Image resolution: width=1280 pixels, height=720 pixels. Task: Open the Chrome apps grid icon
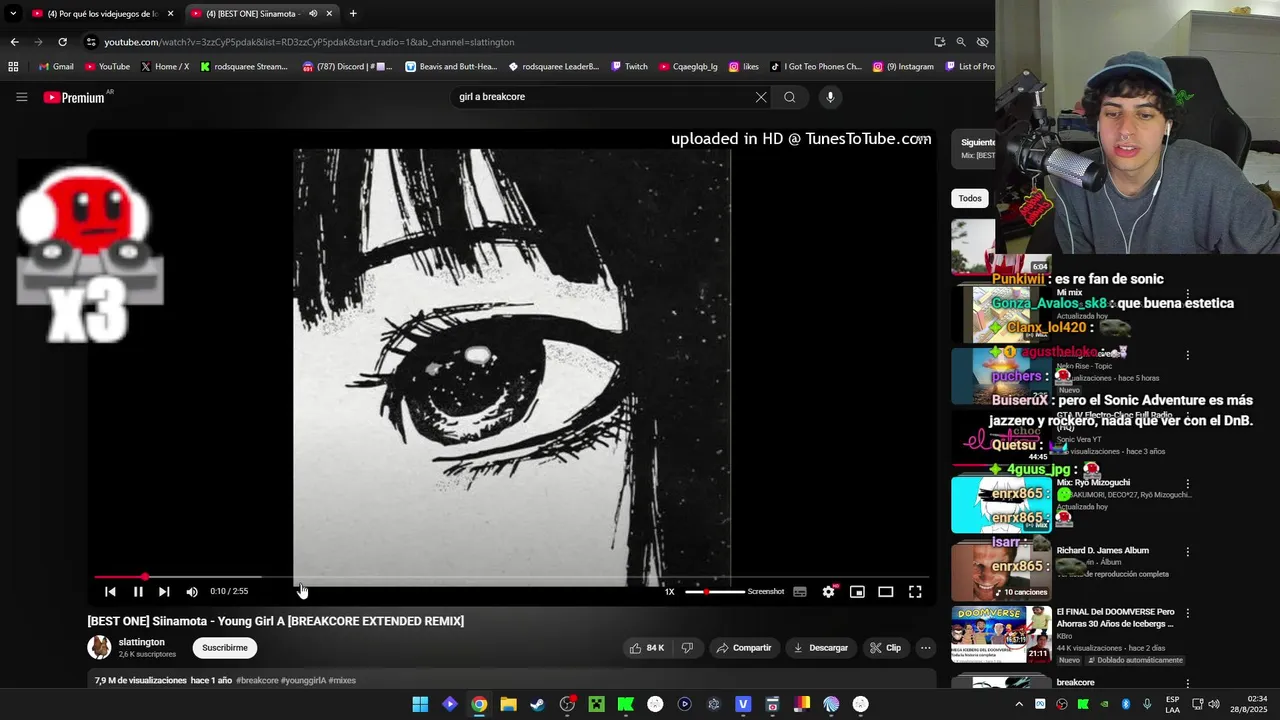click(x=13, y=67)
